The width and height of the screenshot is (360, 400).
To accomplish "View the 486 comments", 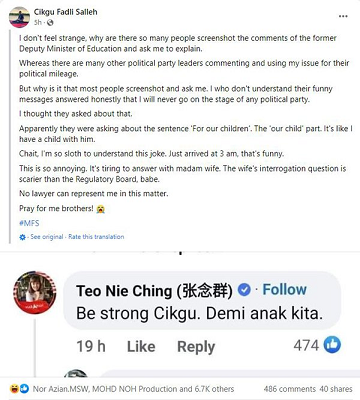I will [x=289, y=389].
